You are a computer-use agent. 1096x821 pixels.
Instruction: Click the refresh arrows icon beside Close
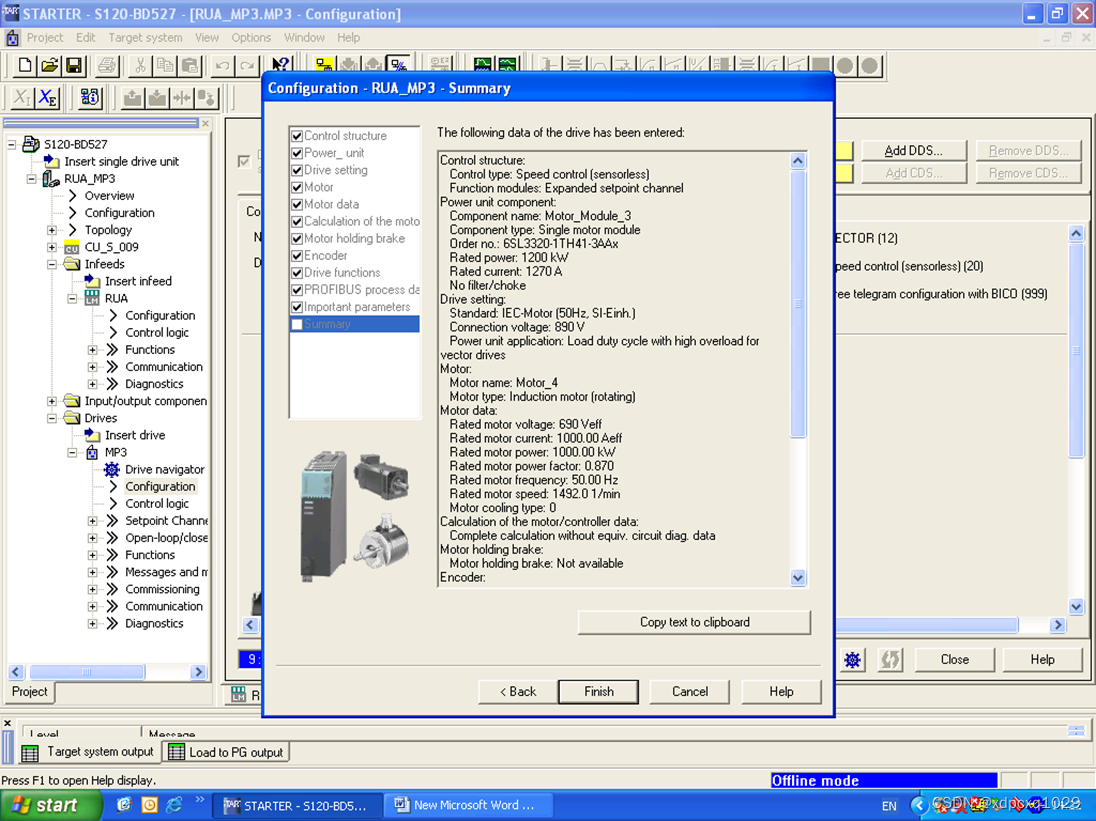pos(890,660)
